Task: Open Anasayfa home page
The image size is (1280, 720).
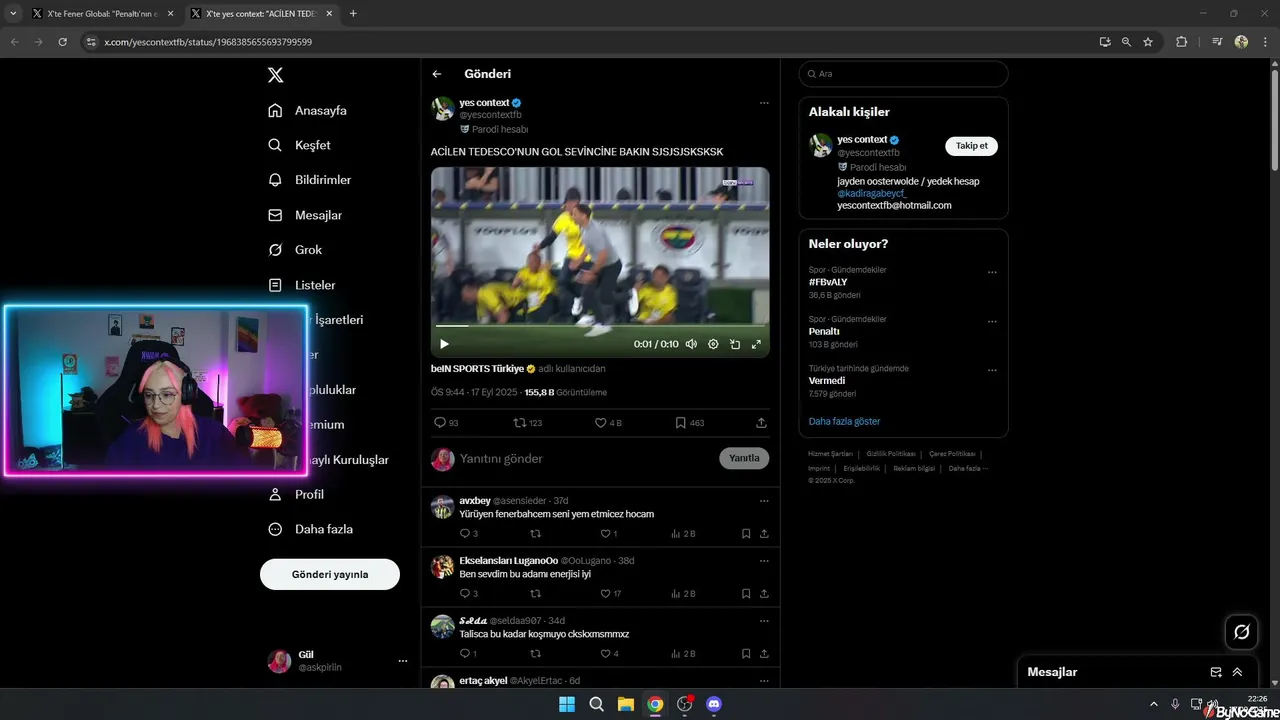Action: click(308, 110)
